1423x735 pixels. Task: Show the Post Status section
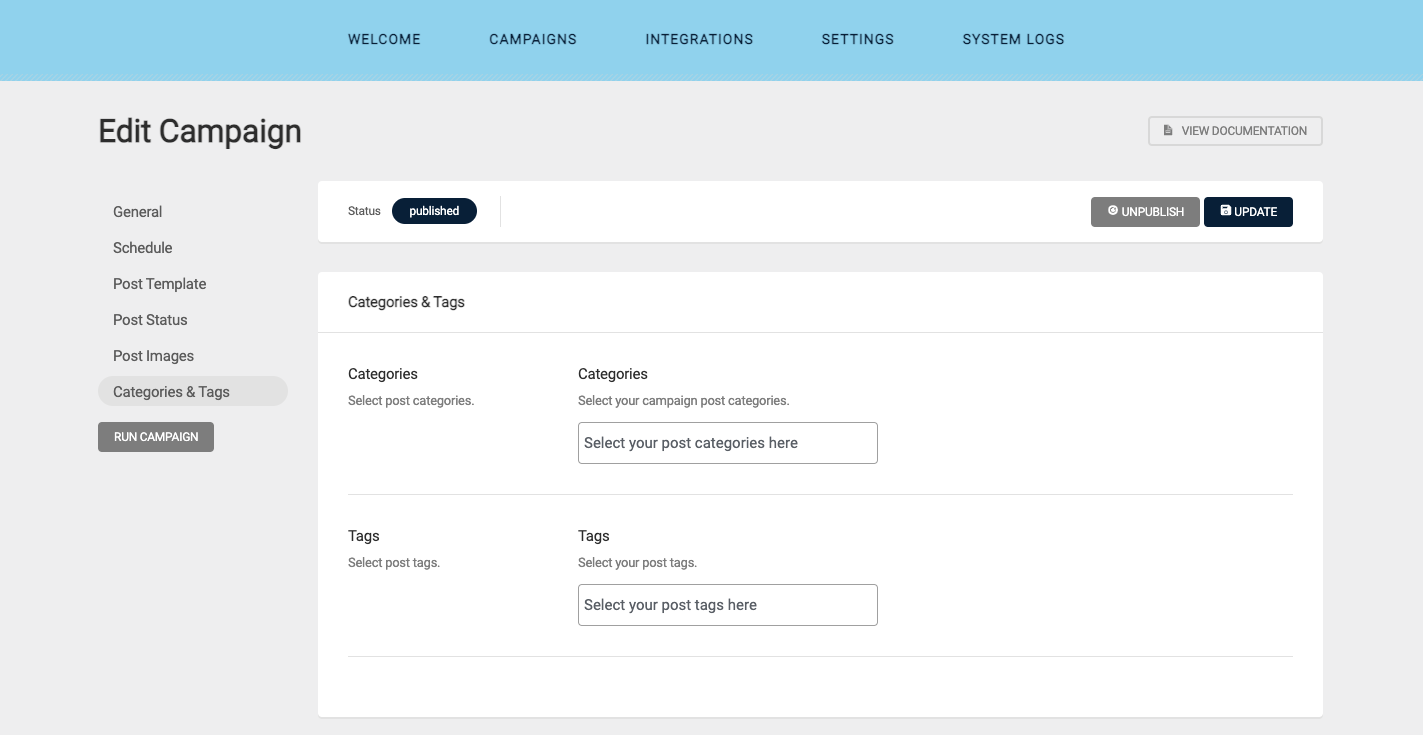pos(150,320)
